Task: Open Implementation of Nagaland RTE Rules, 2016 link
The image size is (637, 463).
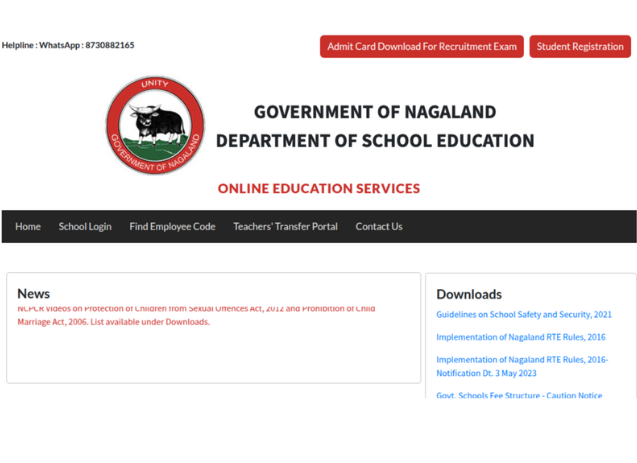Action: [x=521, y=337]
